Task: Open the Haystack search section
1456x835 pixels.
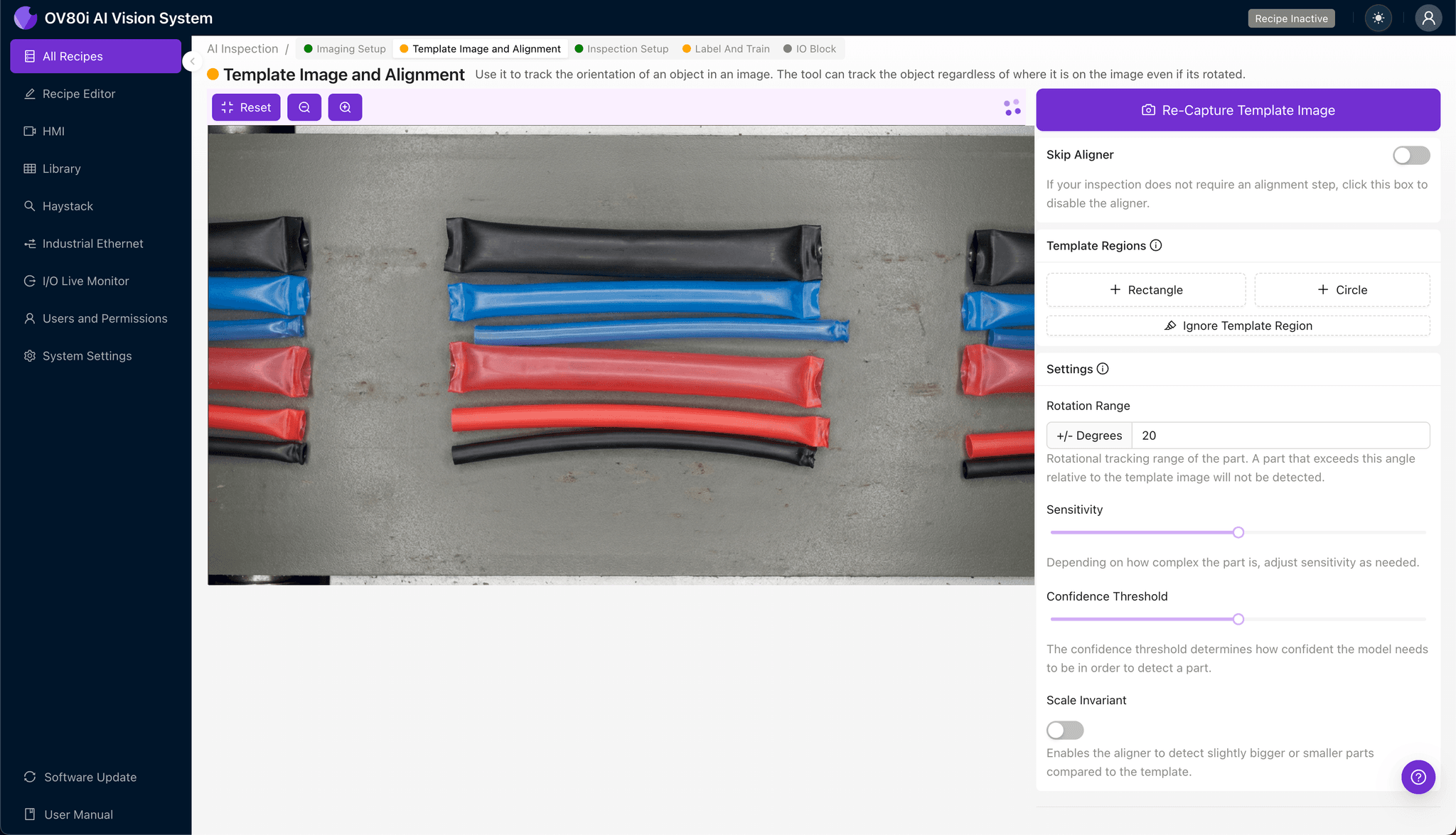Action: [x=68, y=205]
